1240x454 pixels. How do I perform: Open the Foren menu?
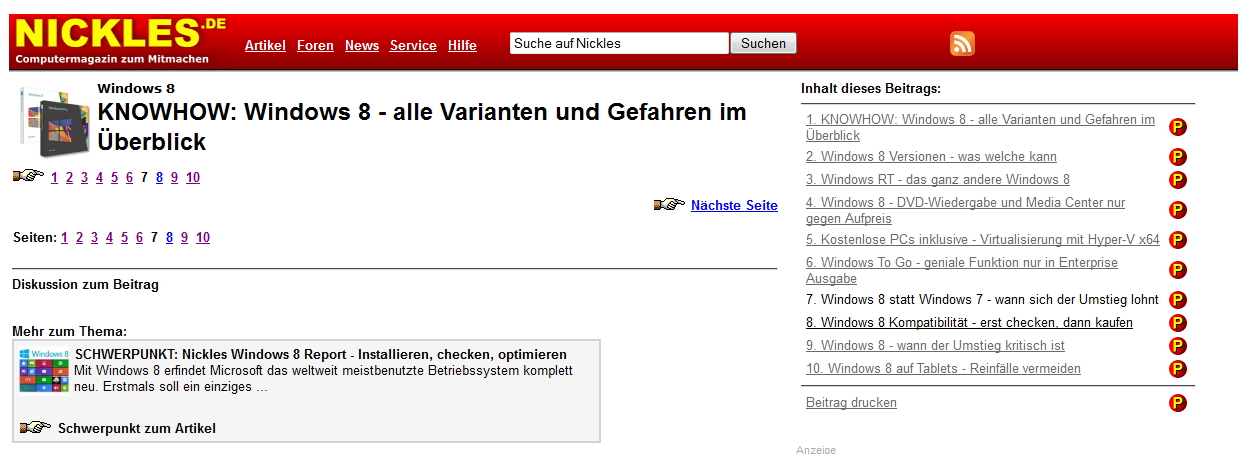click(316, 45)
